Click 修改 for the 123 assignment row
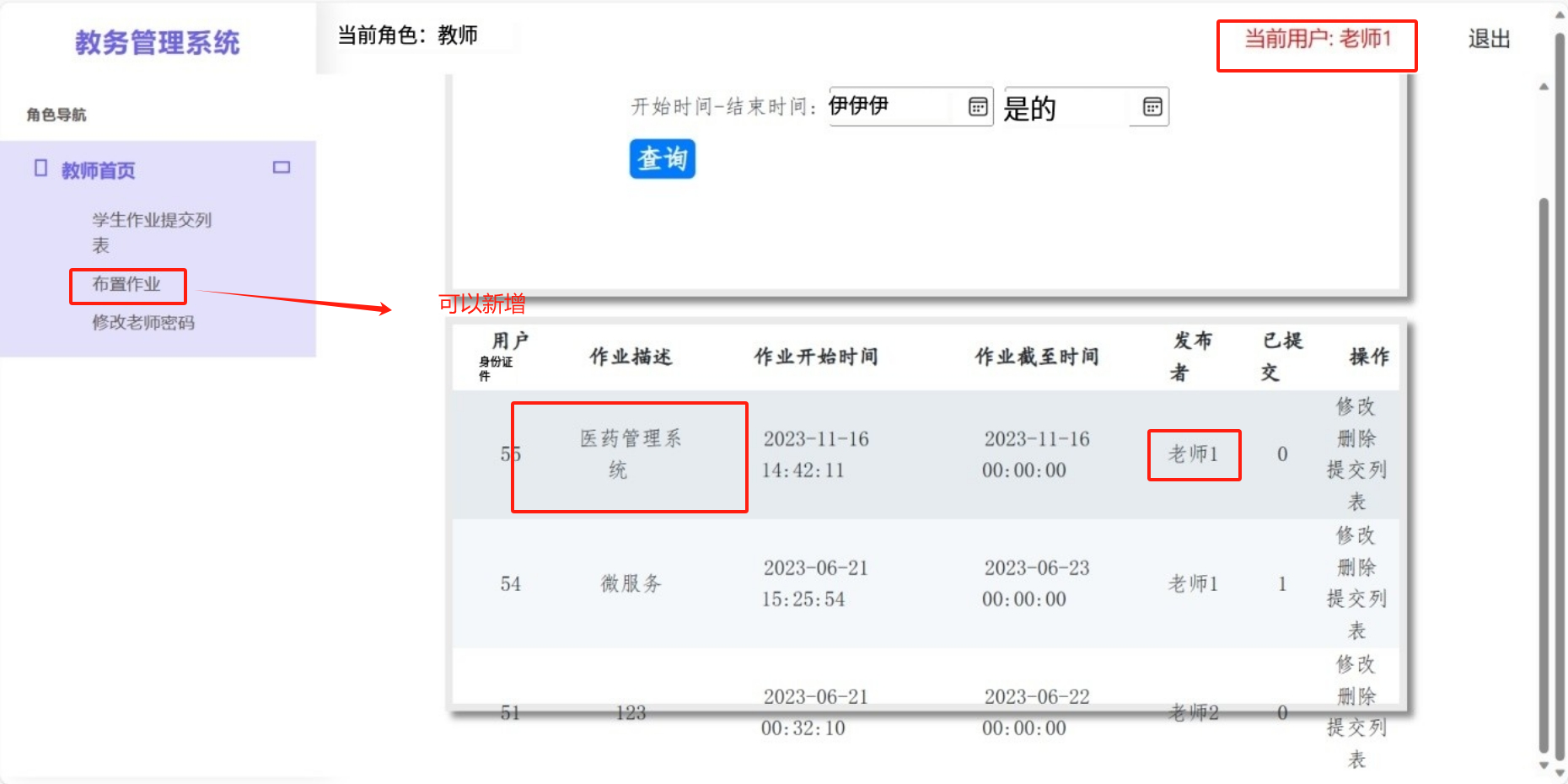This screenshot has width=1568, height=784. 1356,664
